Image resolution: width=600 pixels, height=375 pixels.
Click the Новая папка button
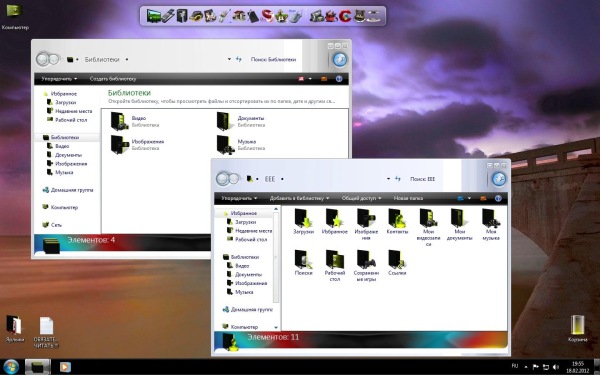pyautogui.click(x=408, y=198)
